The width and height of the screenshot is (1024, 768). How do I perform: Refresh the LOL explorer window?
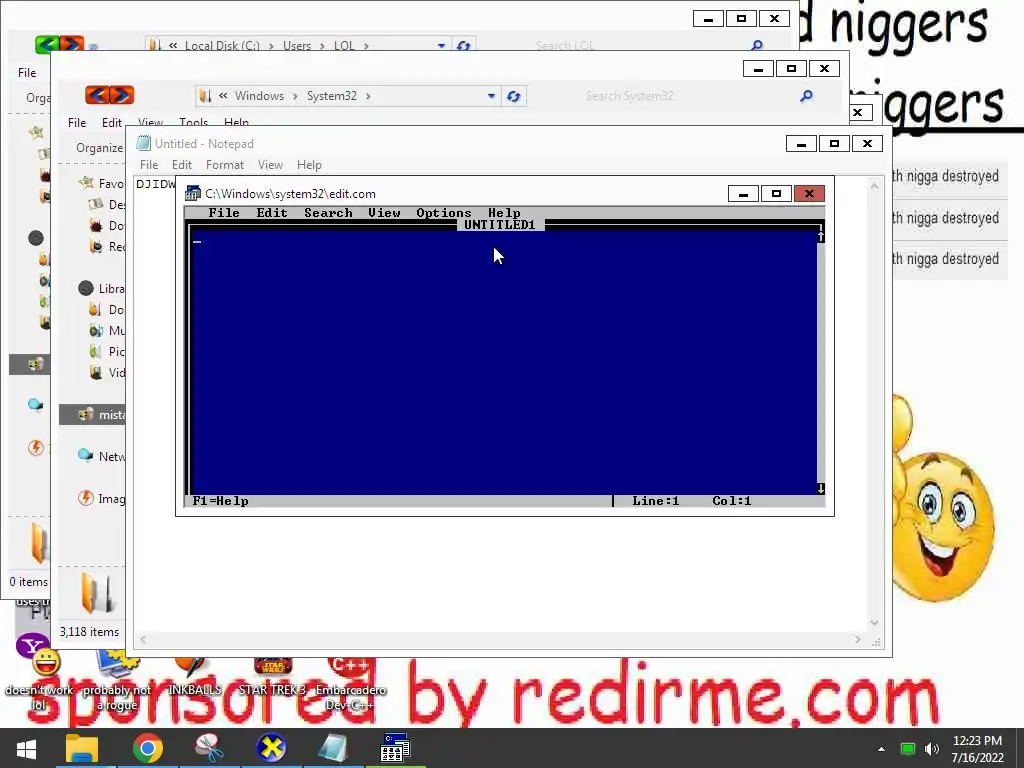[464, 46]
